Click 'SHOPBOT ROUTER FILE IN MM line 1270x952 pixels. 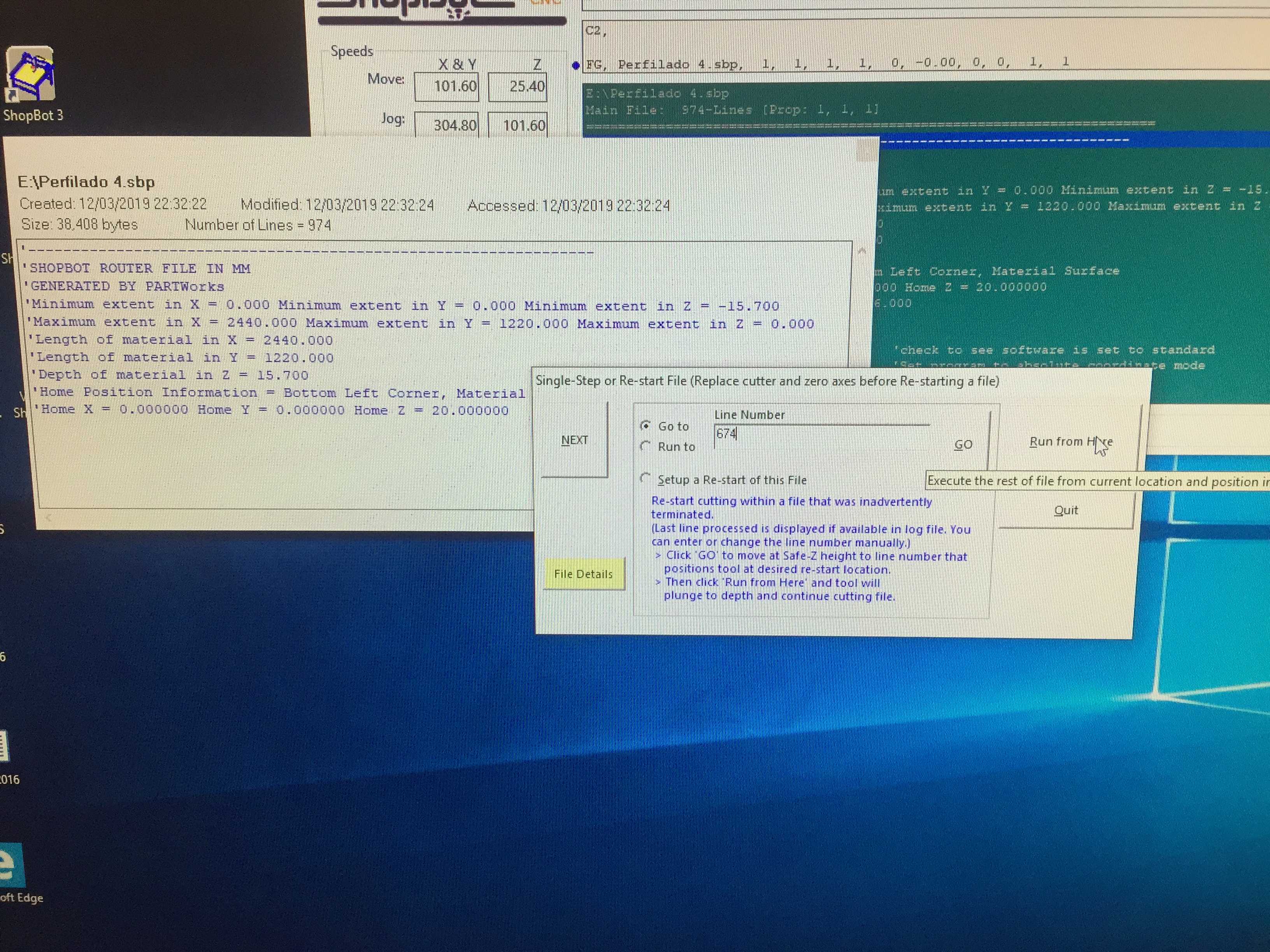[137, 269]
